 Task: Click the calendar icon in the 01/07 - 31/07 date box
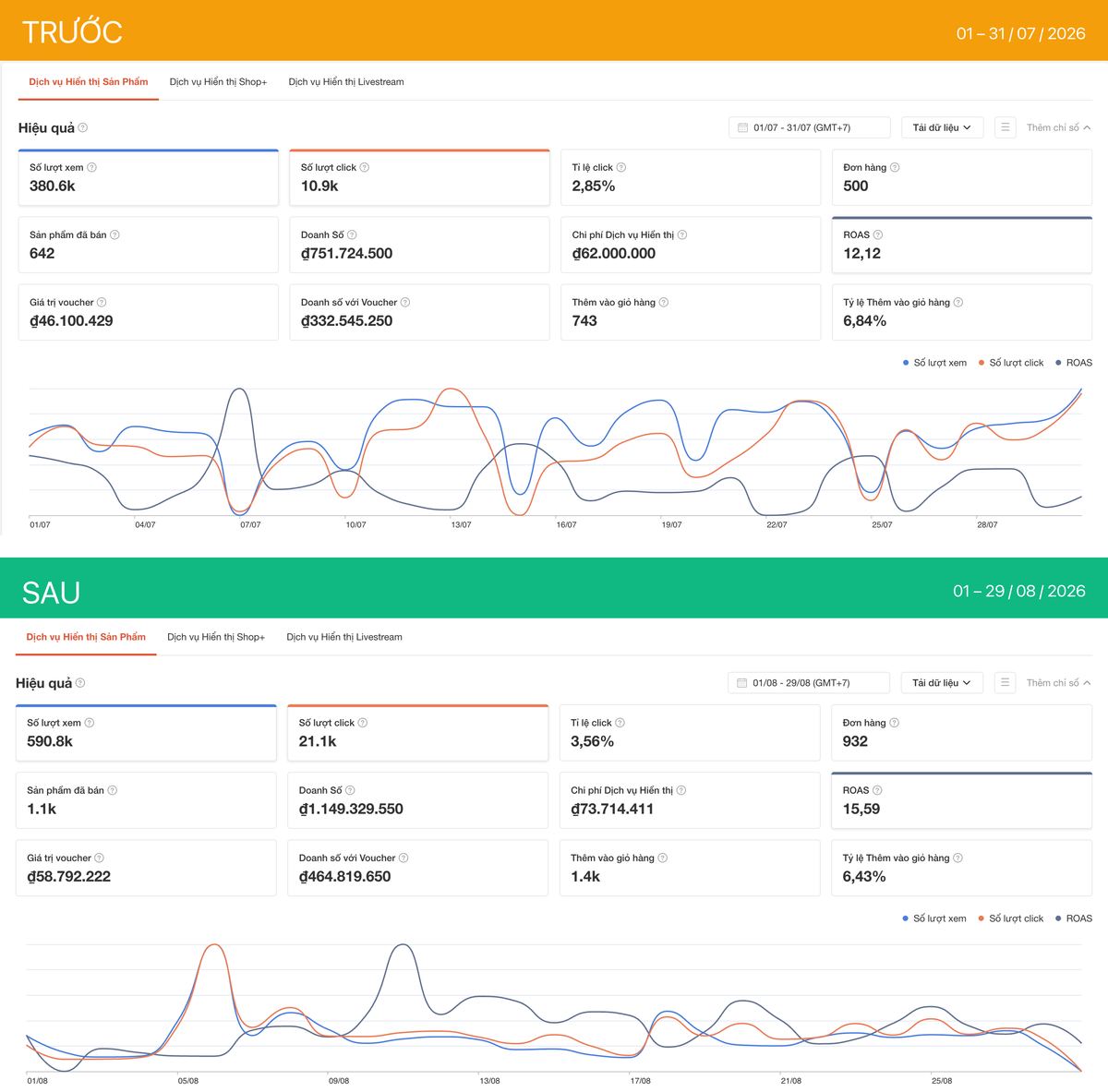[742, 127]
